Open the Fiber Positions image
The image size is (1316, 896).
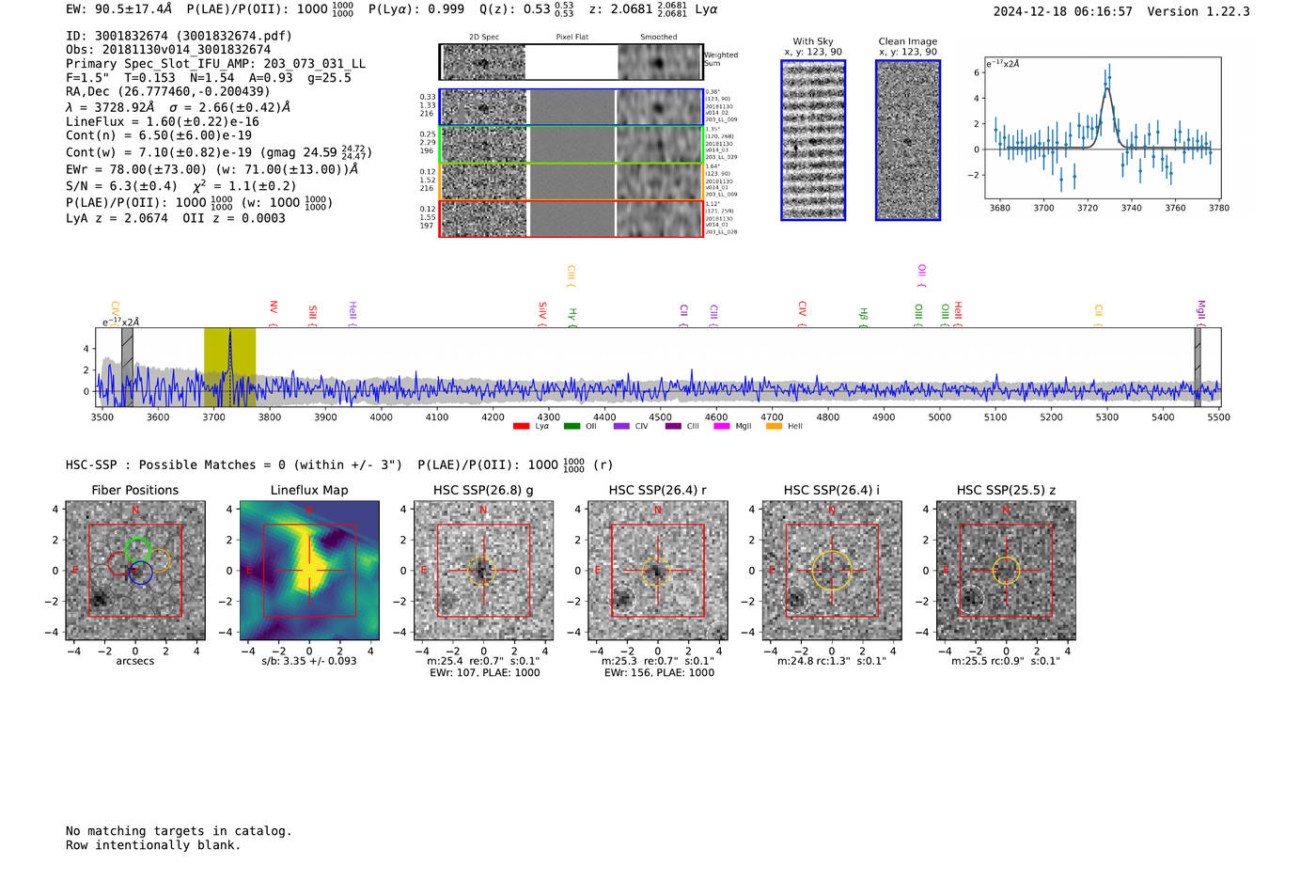coord(135,571)
